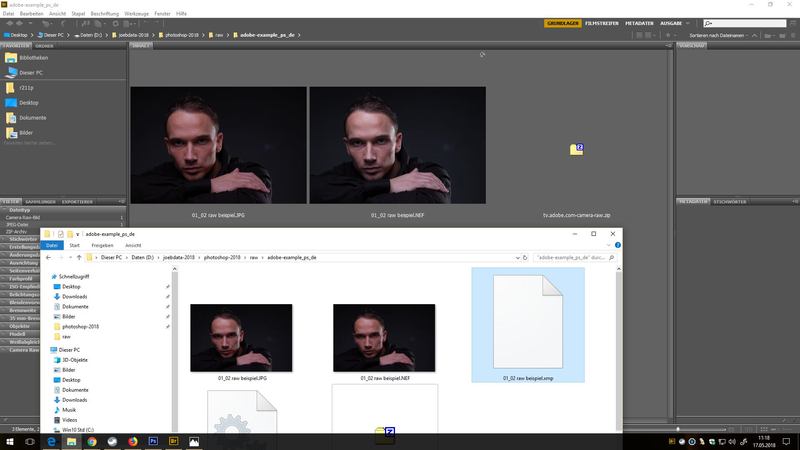This screenshot has height=450, width=800.
Task: Open Bibliotheken in Bridge favorites
Action: coord(33,57)
